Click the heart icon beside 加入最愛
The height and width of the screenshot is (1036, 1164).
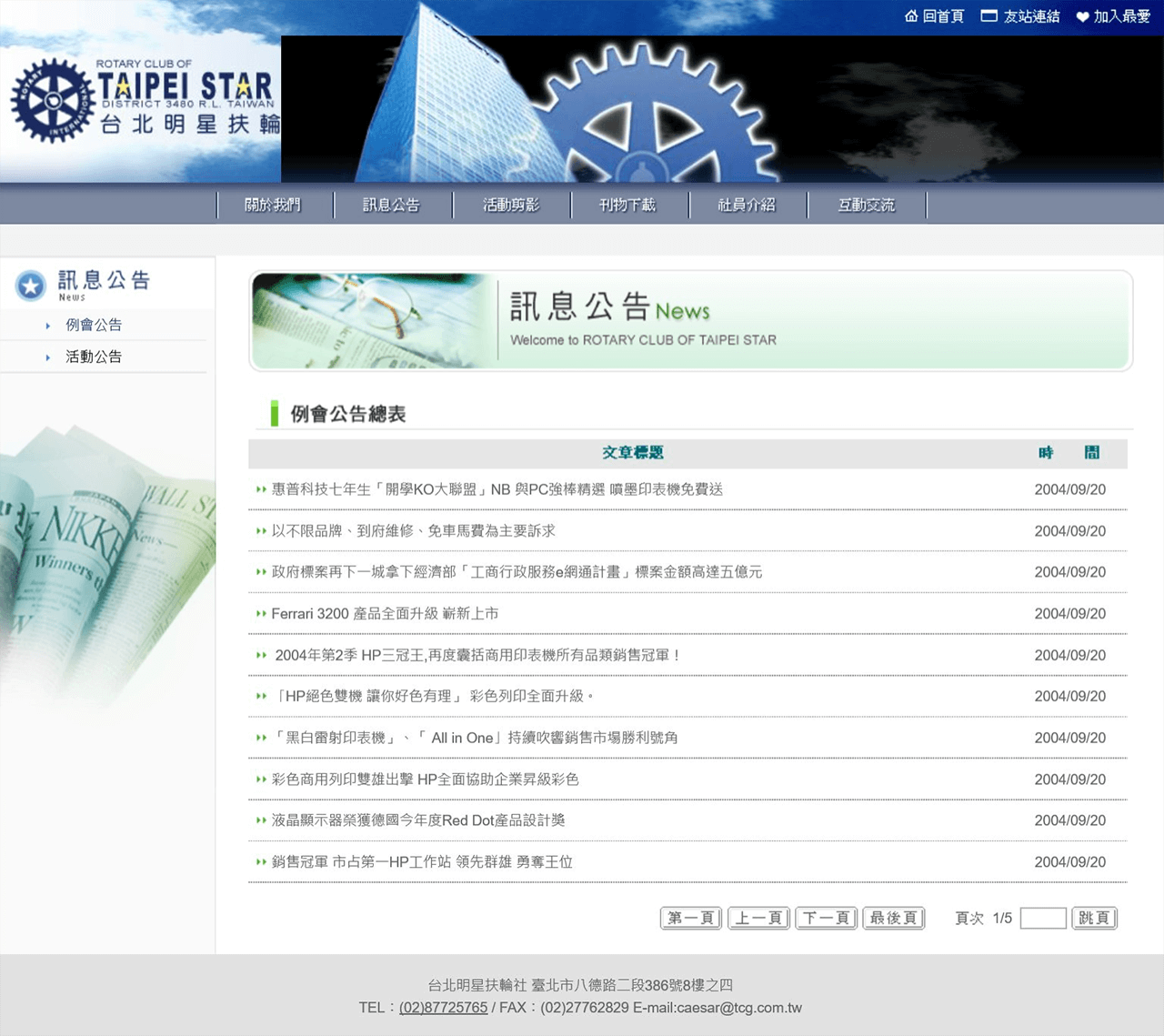[x=1082, y=17]
